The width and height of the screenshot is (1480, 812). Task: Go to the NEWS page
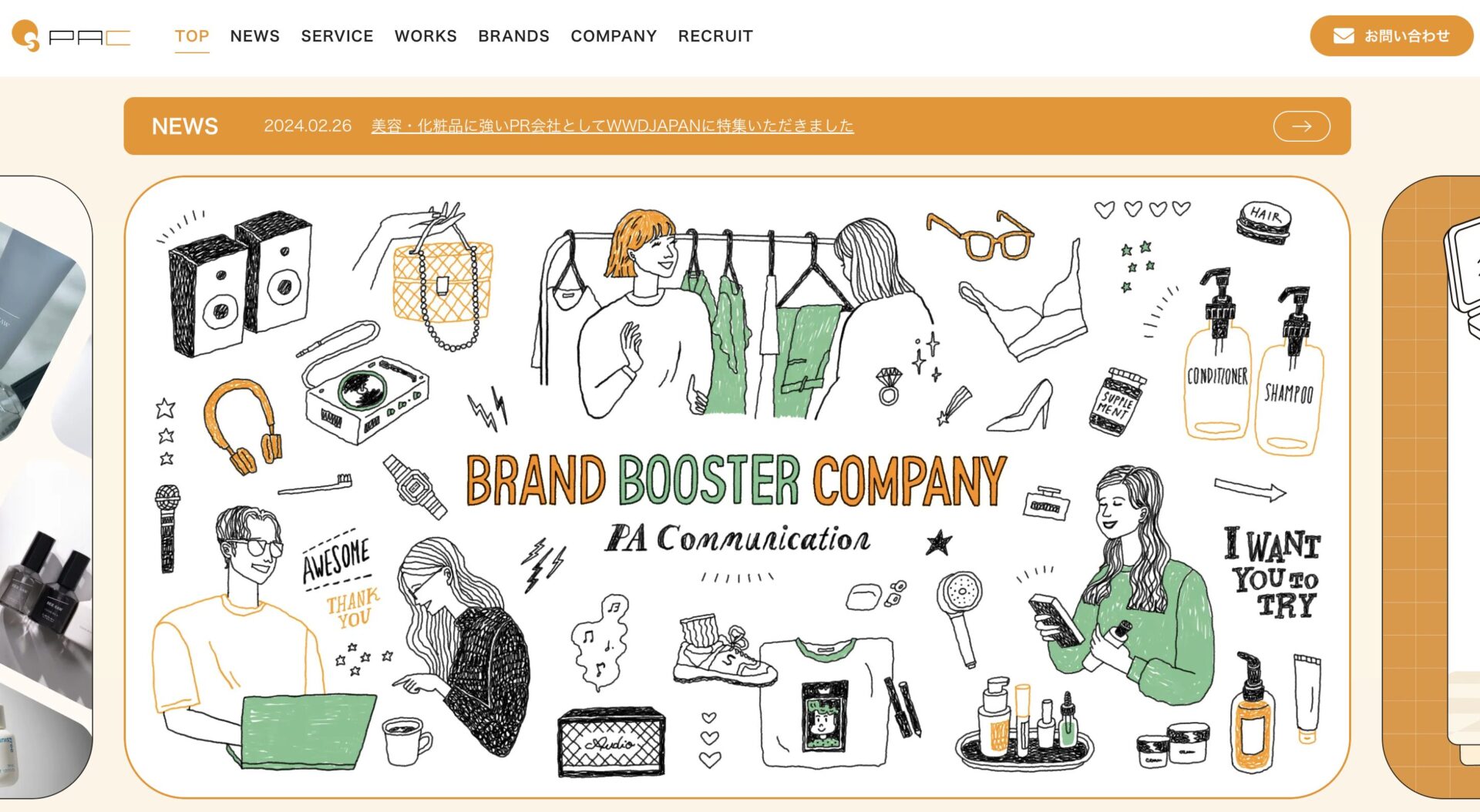click(x=254, y=36)
